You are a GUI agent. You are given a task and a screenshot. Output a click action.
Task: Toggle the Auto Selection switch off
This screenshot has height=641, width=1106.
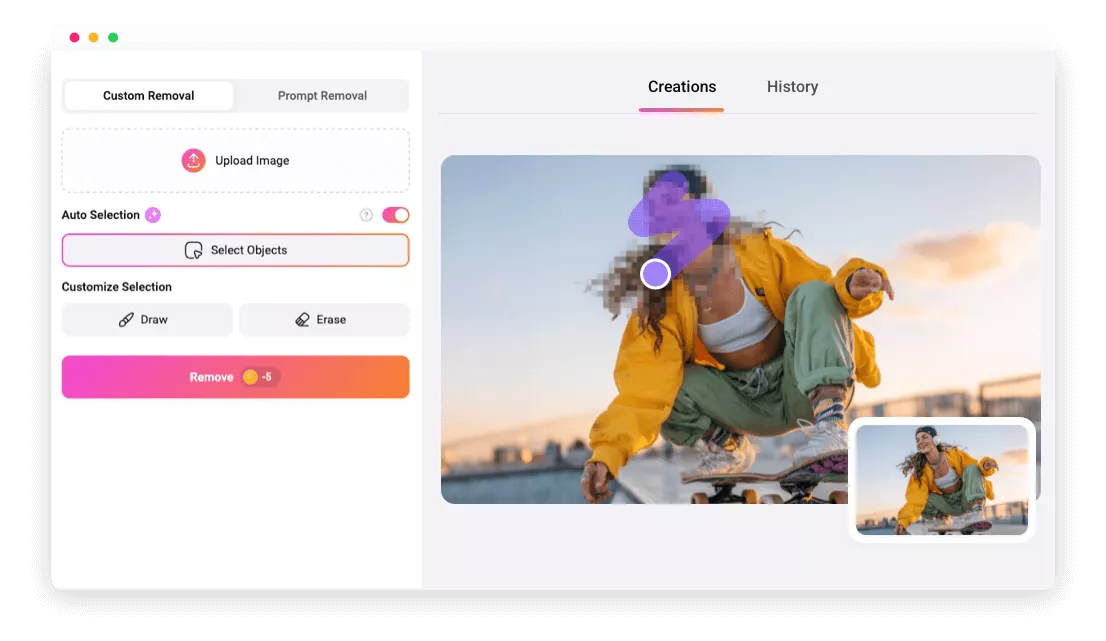tap(396, 215)
